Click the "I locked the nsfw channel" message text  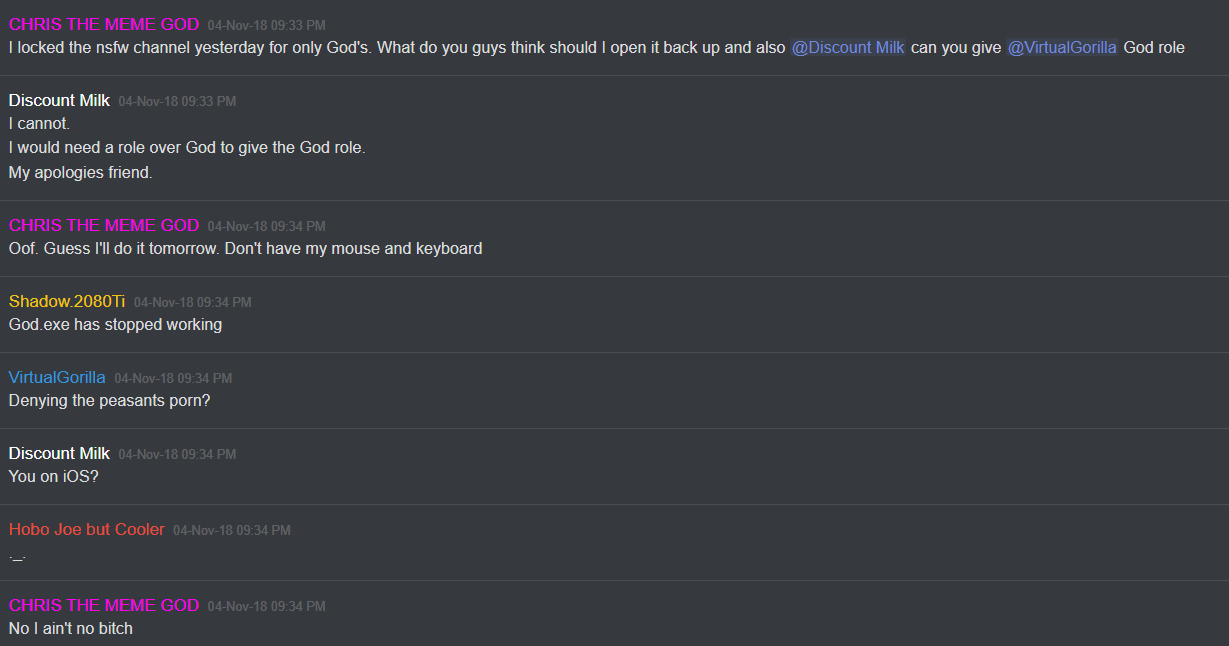397,48
